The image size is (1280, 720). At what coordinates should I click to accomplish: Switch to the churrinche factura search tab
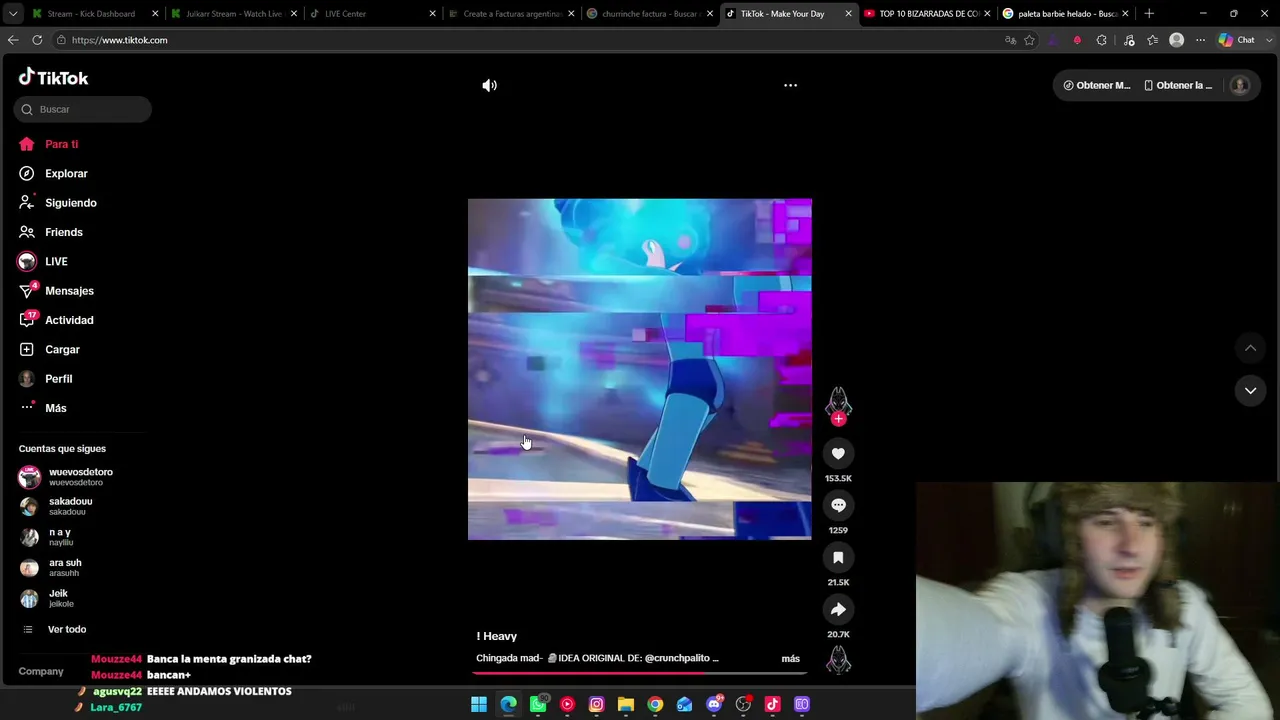tap(649, 14)
